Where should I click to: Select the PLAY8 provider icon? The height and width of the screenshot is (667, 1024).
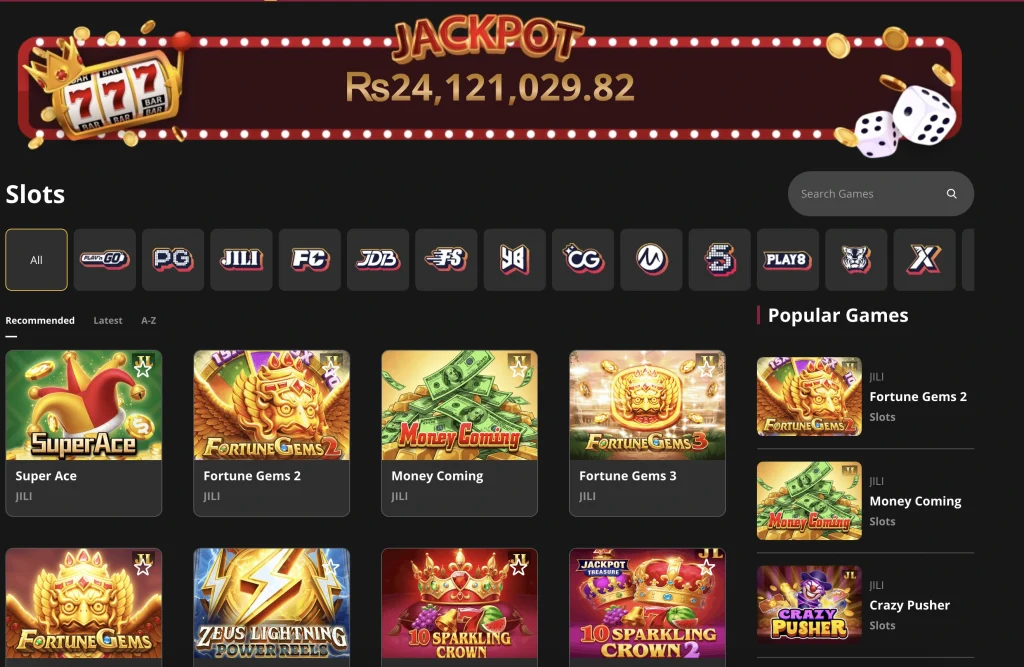pyautogui.click(x=788, y=259)
